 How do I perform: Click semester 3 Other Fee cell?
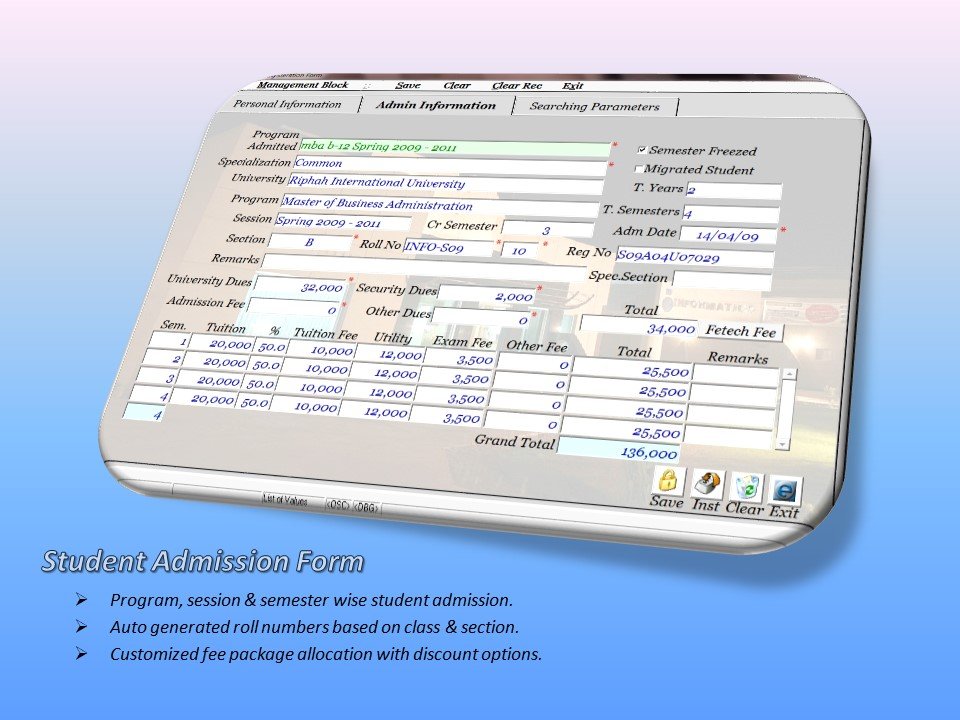tap(527, 403)
